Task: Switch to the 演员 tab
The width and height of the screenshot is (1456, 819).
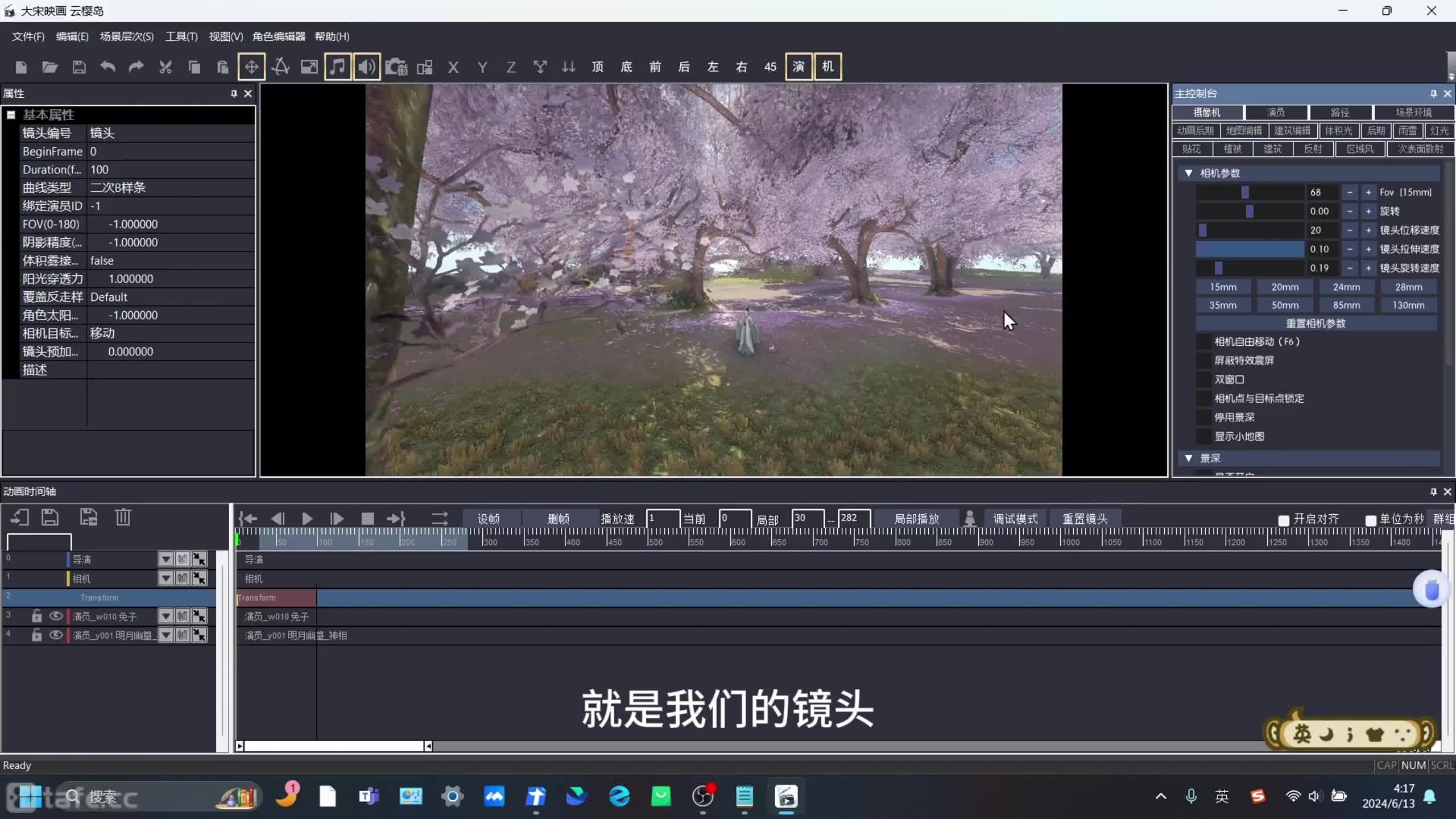Action: point(1276,113)
